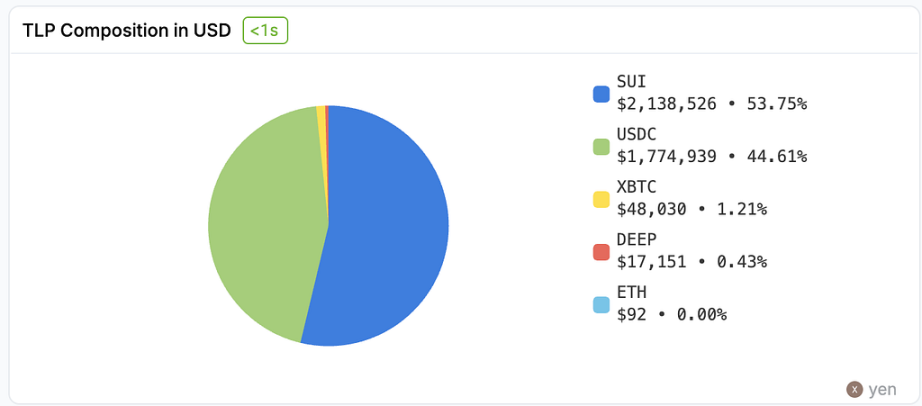This screenshot has width=922, height=406.
Task: Click the green USDC legend swatch
Action: click(x=601, y=147)
